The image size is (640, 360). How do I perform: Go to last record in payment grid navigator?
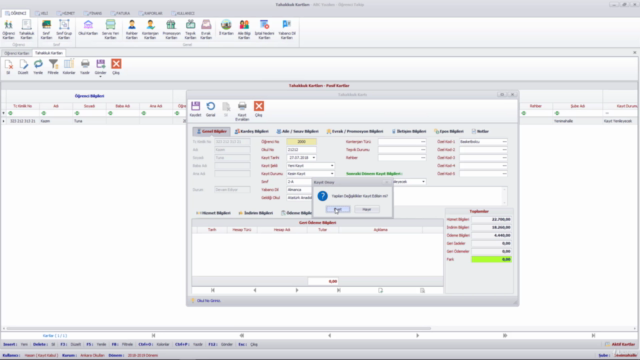tap(338, 290)
